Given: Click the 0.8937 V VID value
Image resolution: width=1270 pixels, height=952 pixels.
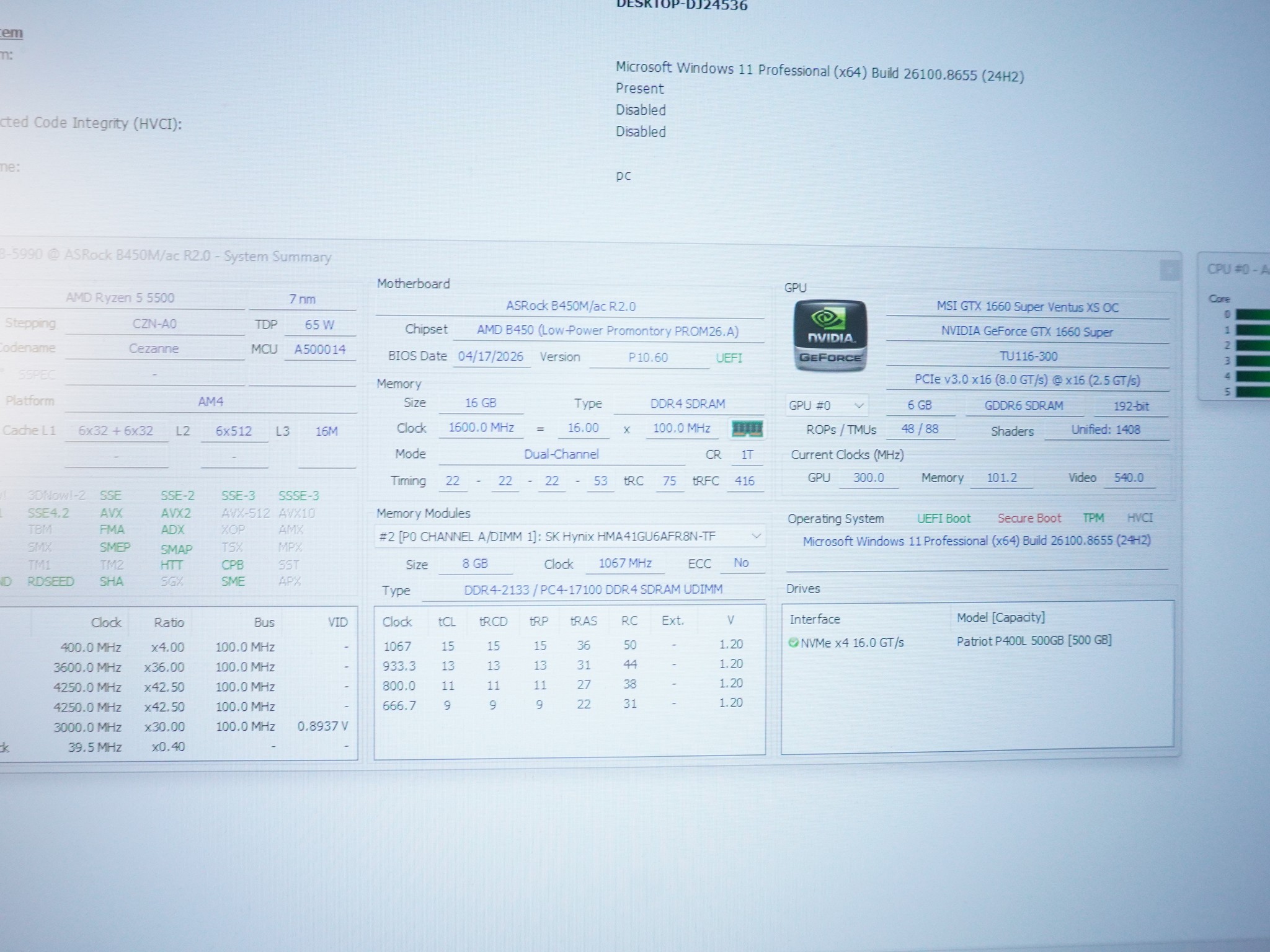Looking at the screenshot, I should click(x=322, y=726).
